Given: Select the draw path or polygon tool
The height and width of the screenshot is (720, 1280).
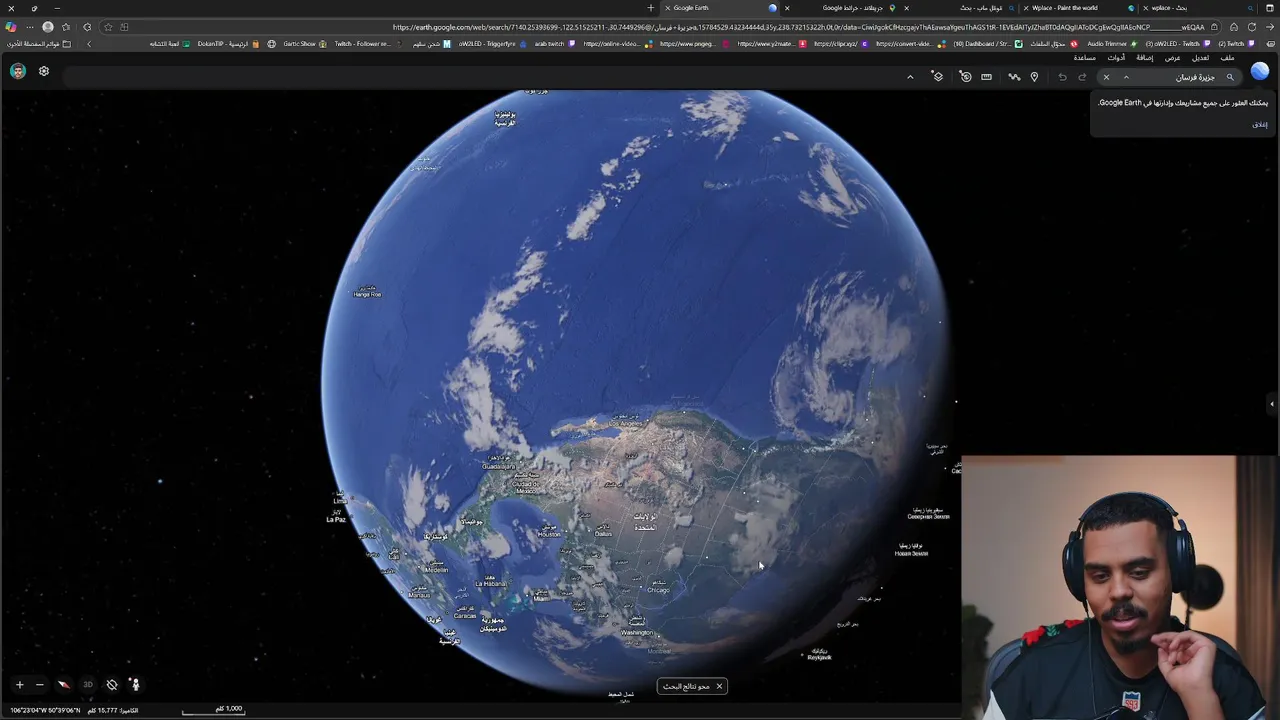Looking at the screenshot, I should (x=1014, y=77).
